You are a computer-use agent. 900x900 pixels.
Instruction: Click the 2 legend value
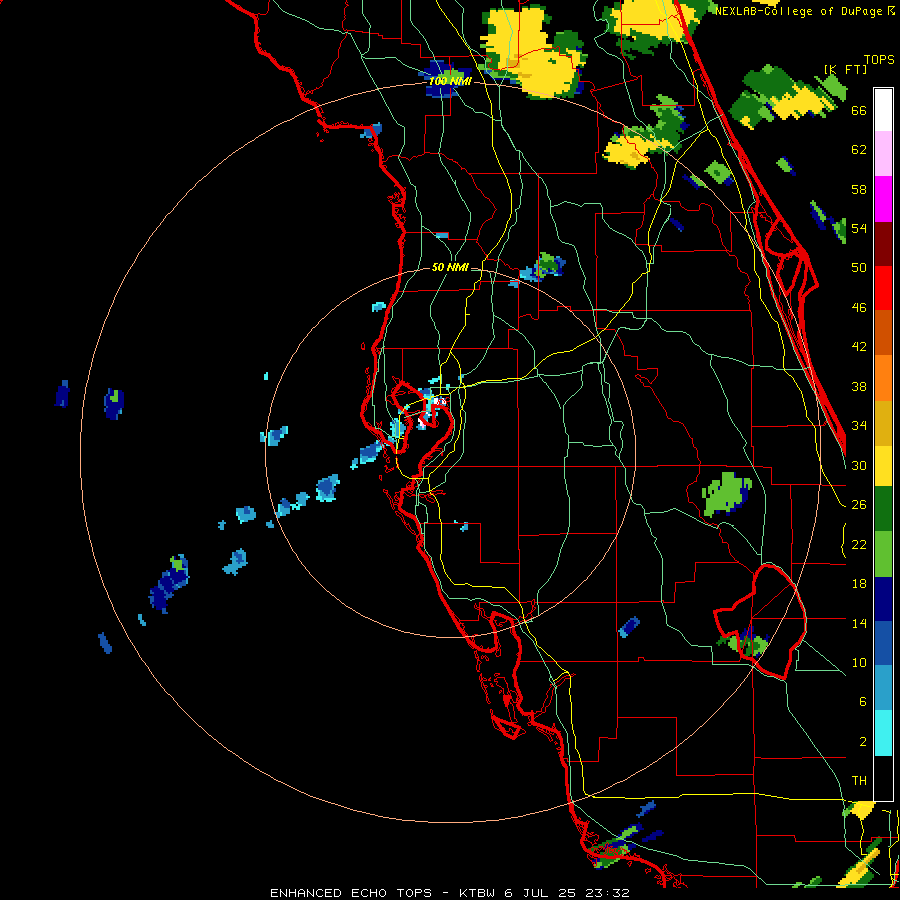[x=863, y=742]
